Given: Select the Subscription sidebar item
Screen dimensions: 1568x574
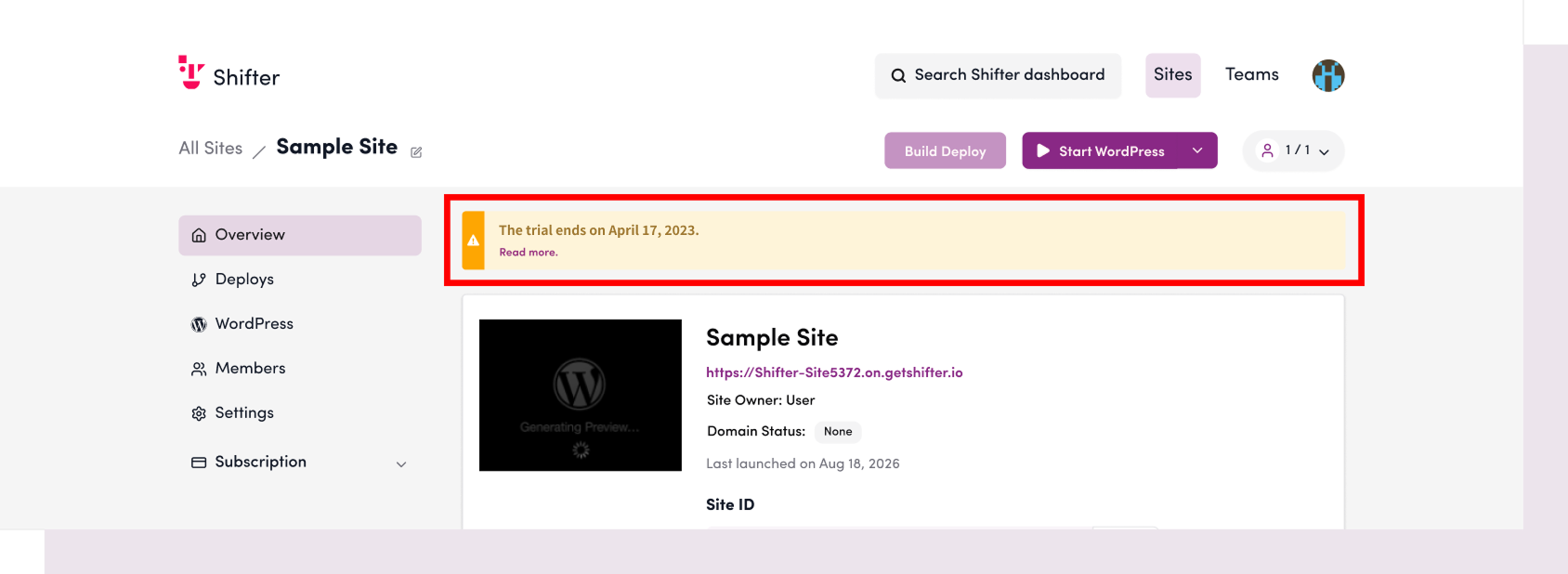Looking at the screenshot, I should click(x=300, y=463).
